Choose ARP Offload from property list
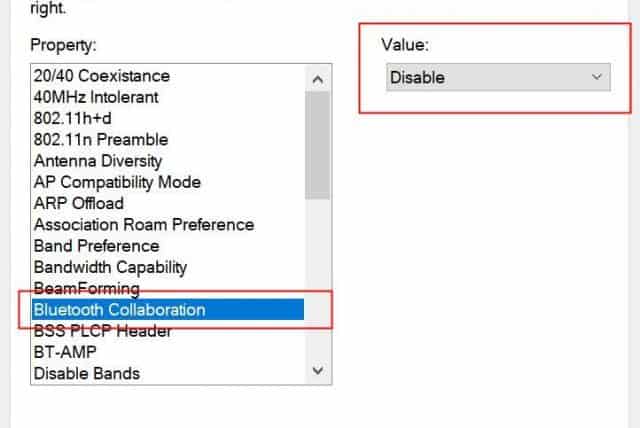 click(79, 204)
